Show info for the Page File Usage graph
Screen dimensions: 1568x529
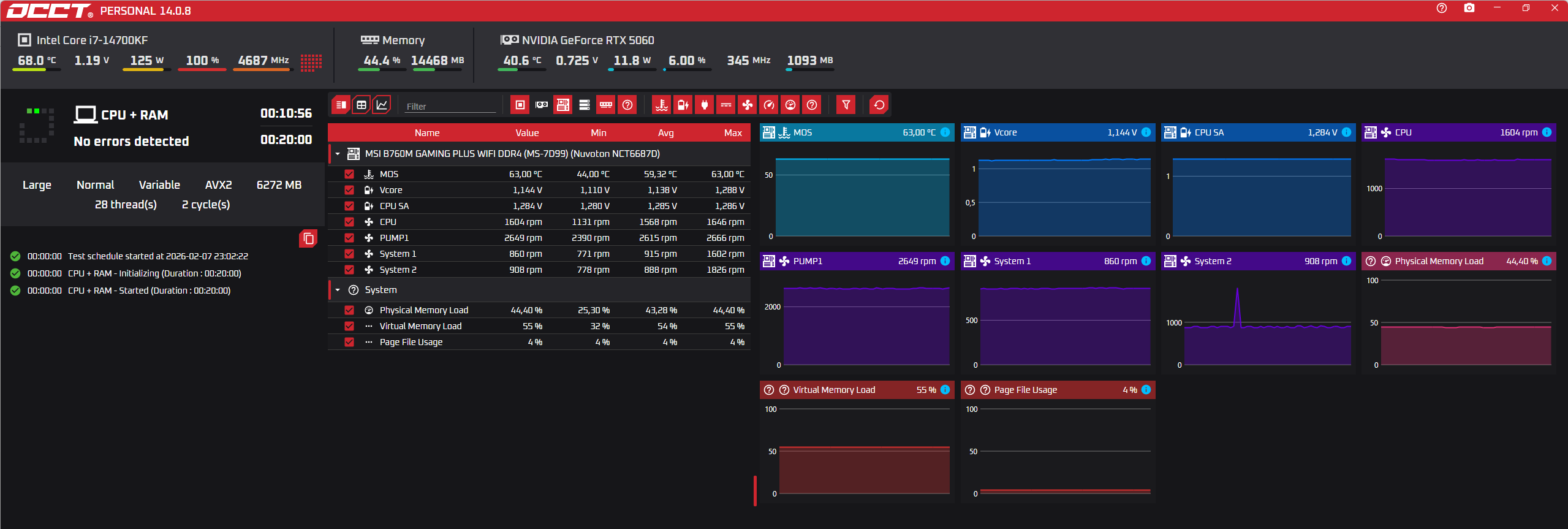coord(1146,390)
